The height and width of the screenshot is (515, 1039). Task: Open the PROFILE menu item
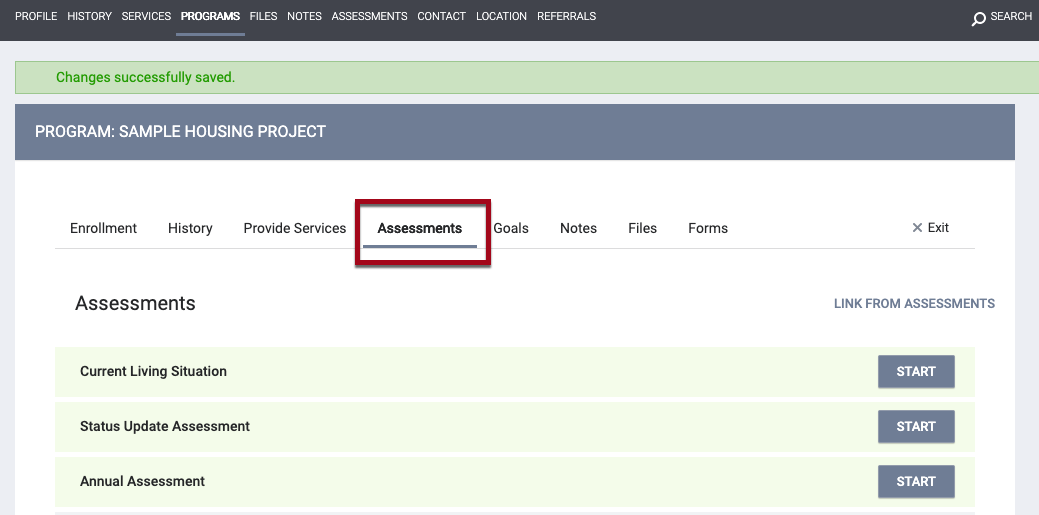tap(36, 16)
